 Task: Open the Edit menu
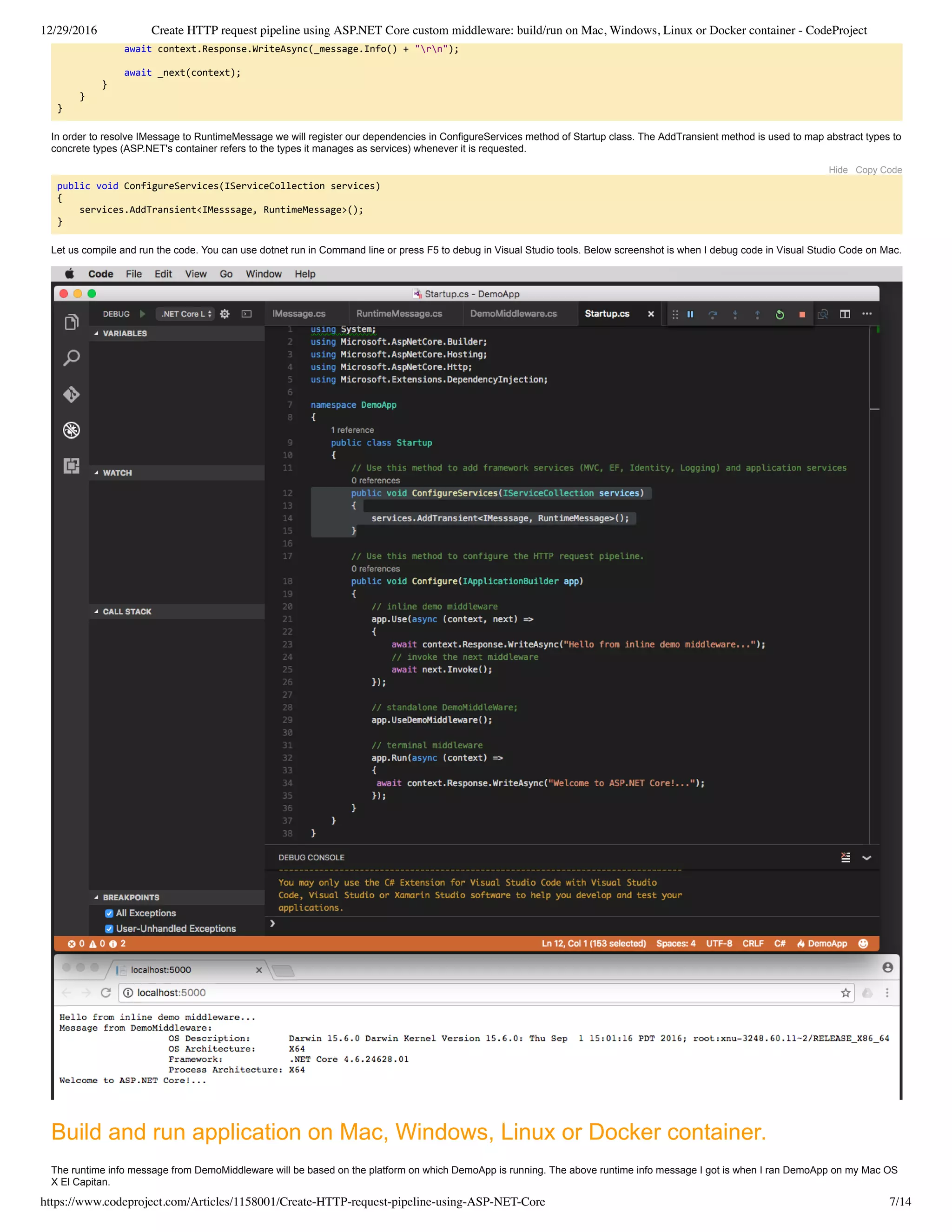pyautogui.click(x=164, y=273)
